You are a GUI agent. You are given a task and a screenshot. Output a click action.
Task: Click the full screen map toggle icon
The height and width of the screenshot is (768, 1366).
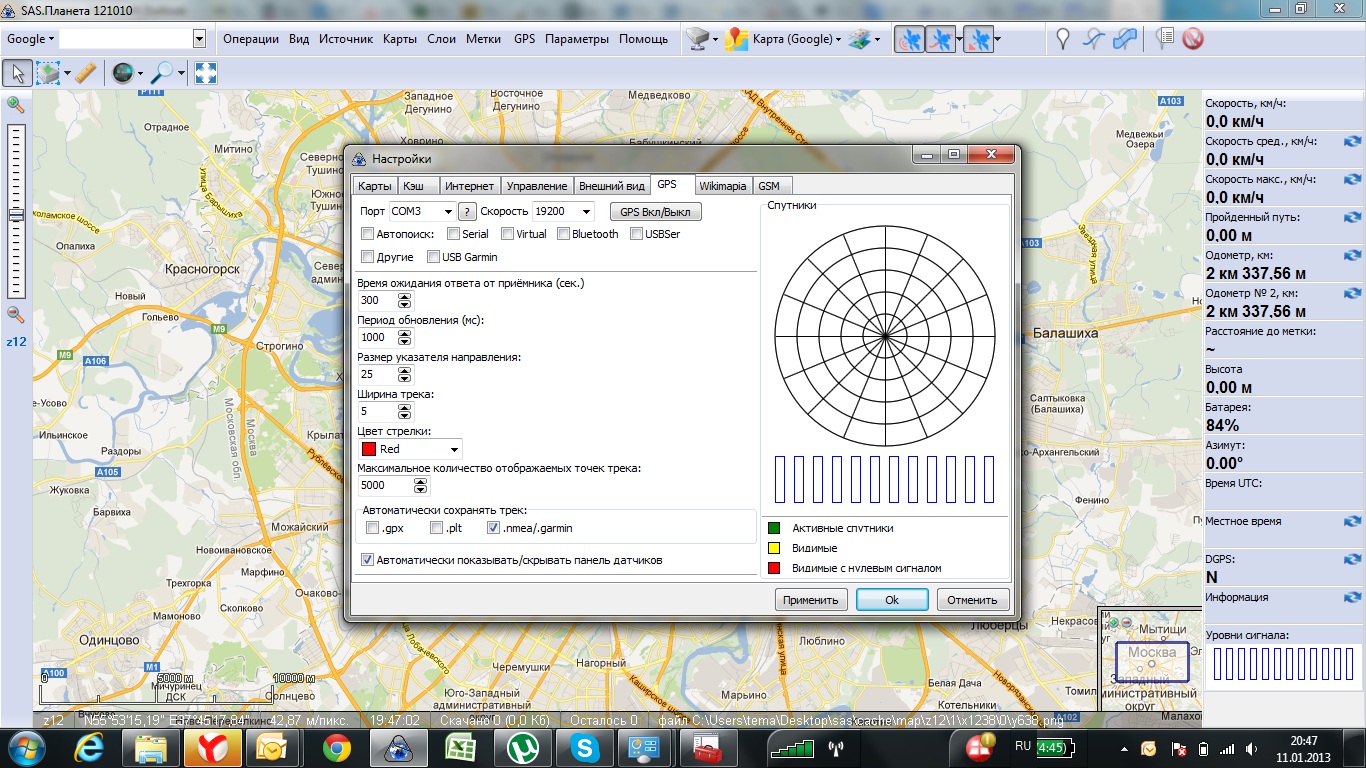[x=205, y=73]
